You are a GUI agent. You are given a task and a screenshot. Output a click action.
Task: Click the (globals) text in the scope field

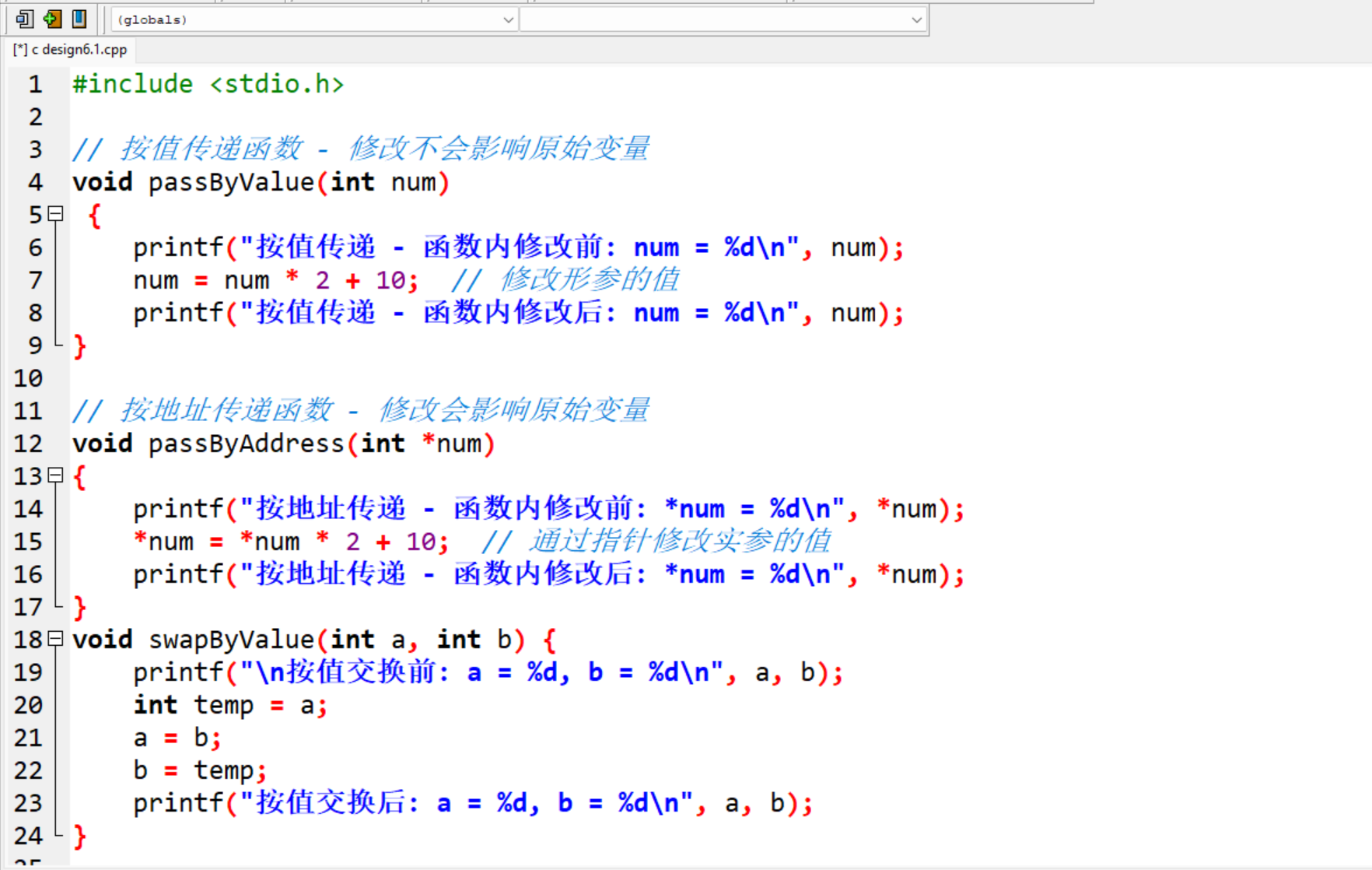coord(152,19)
